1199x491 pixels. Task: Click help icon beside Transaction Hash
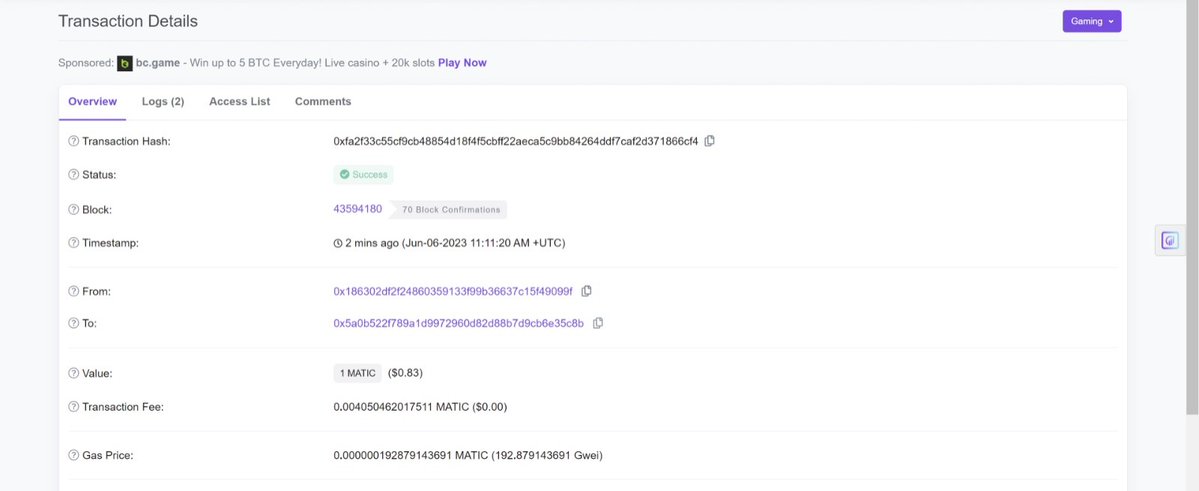click(x=73, y=141)
